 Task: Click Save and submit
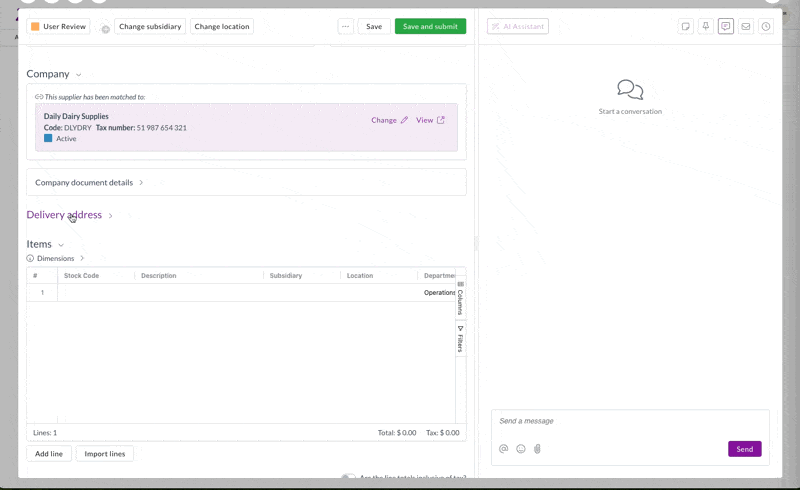pyautogui.click(x=430, y=27)
